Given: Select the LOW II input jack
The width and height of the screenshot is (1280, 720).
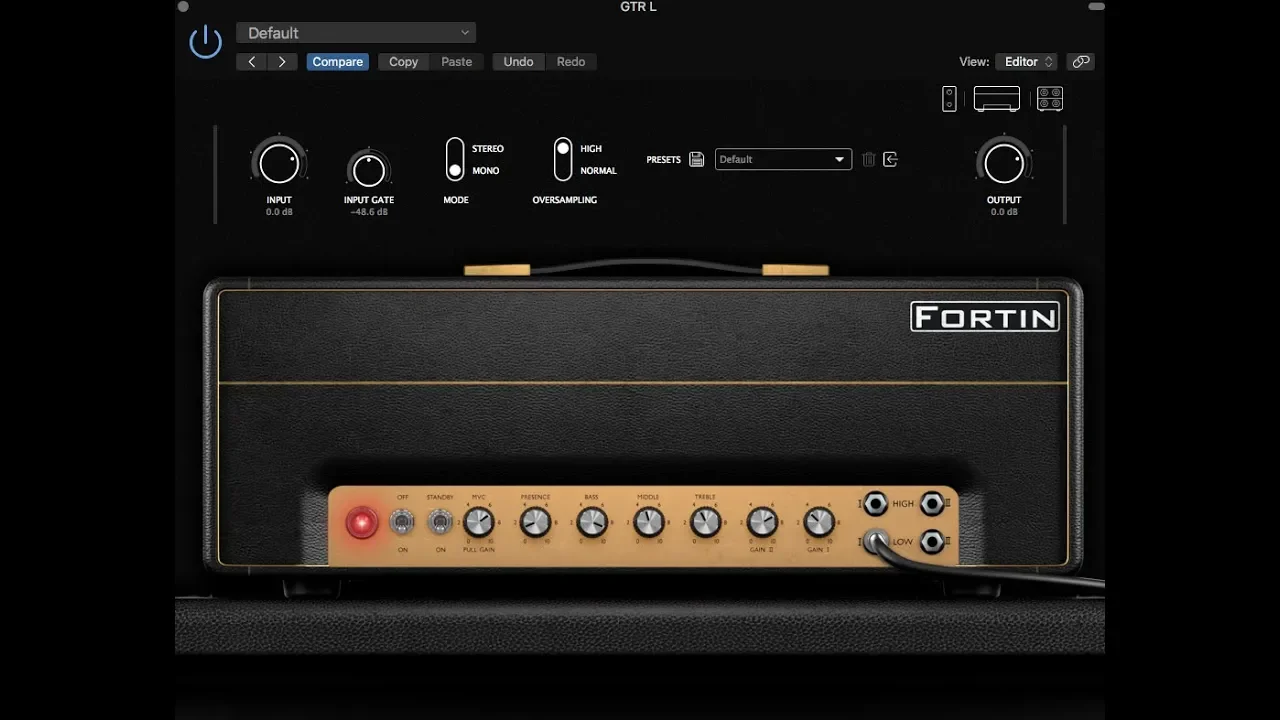Looking at the screenshot, I should click(932, 542).
